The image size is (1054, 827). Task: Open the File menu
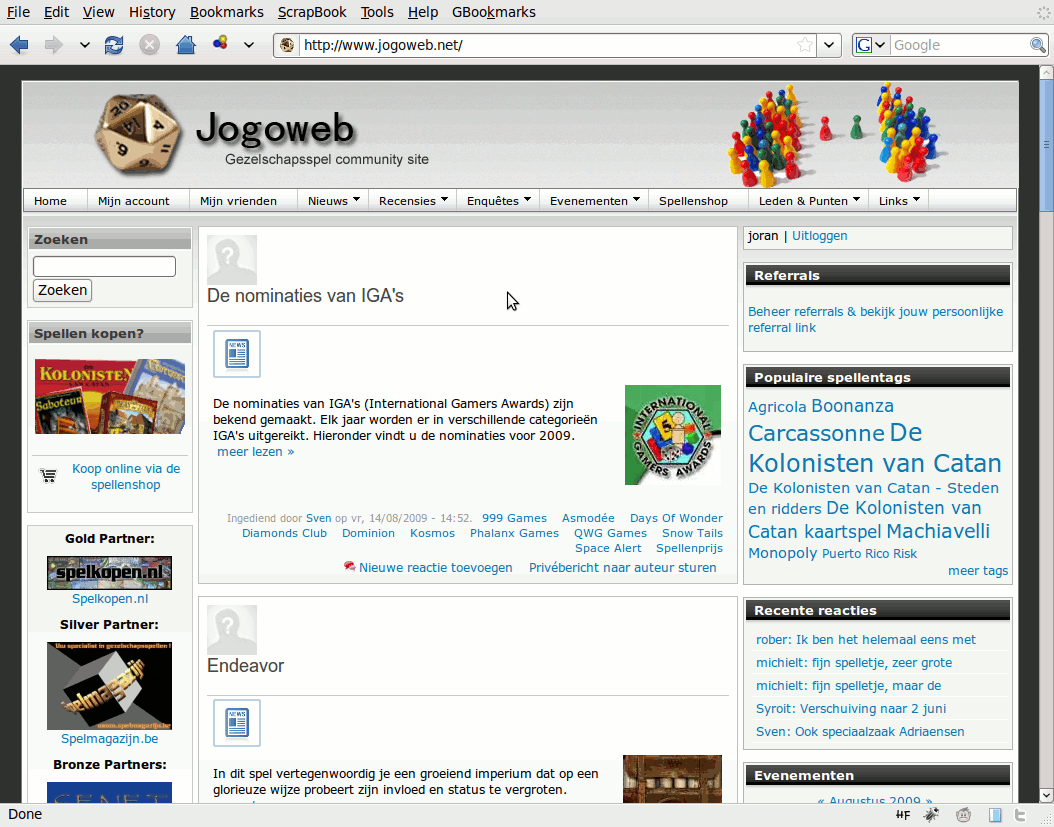(18, 12)
